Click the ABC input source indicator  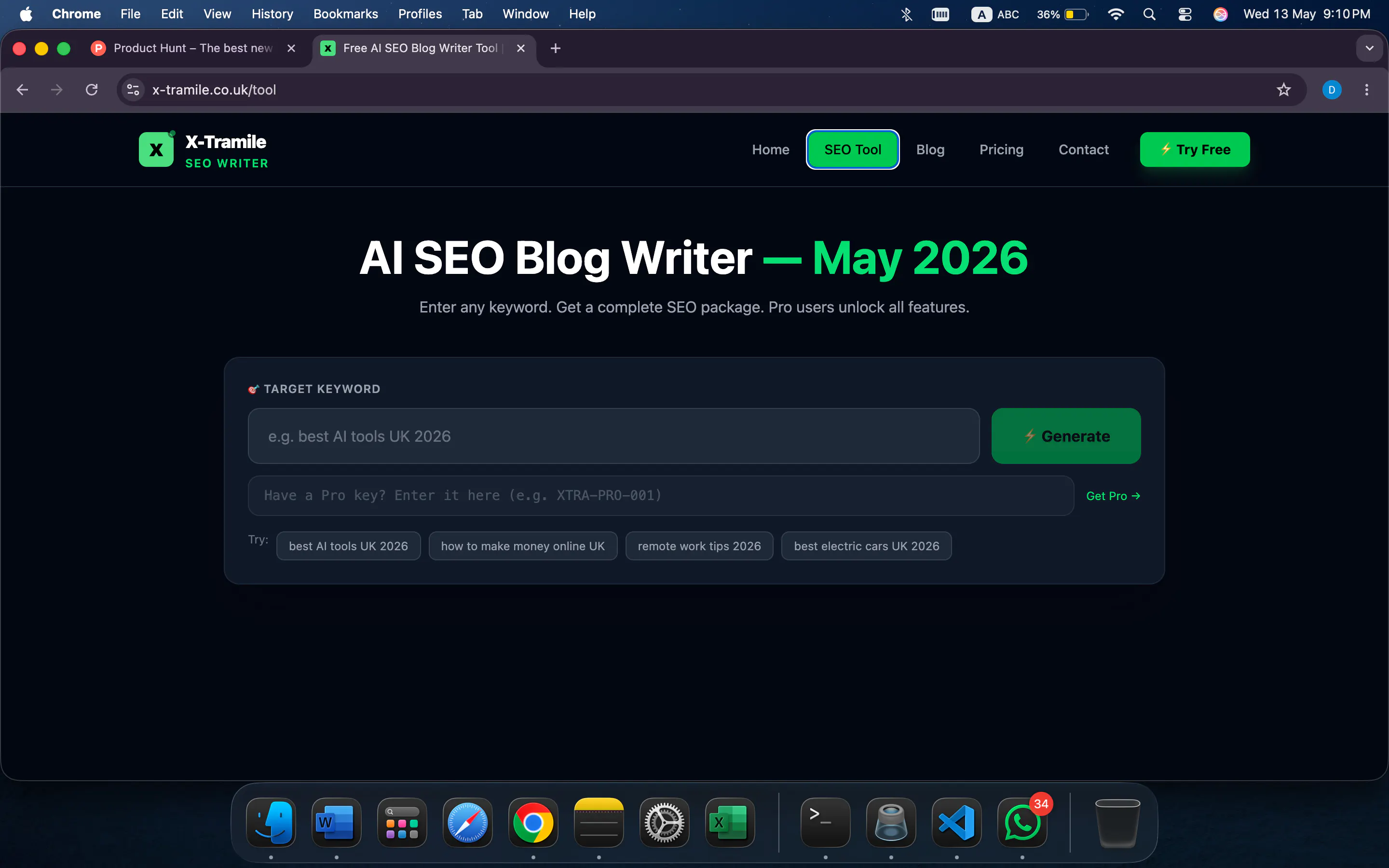coord(995,14)
